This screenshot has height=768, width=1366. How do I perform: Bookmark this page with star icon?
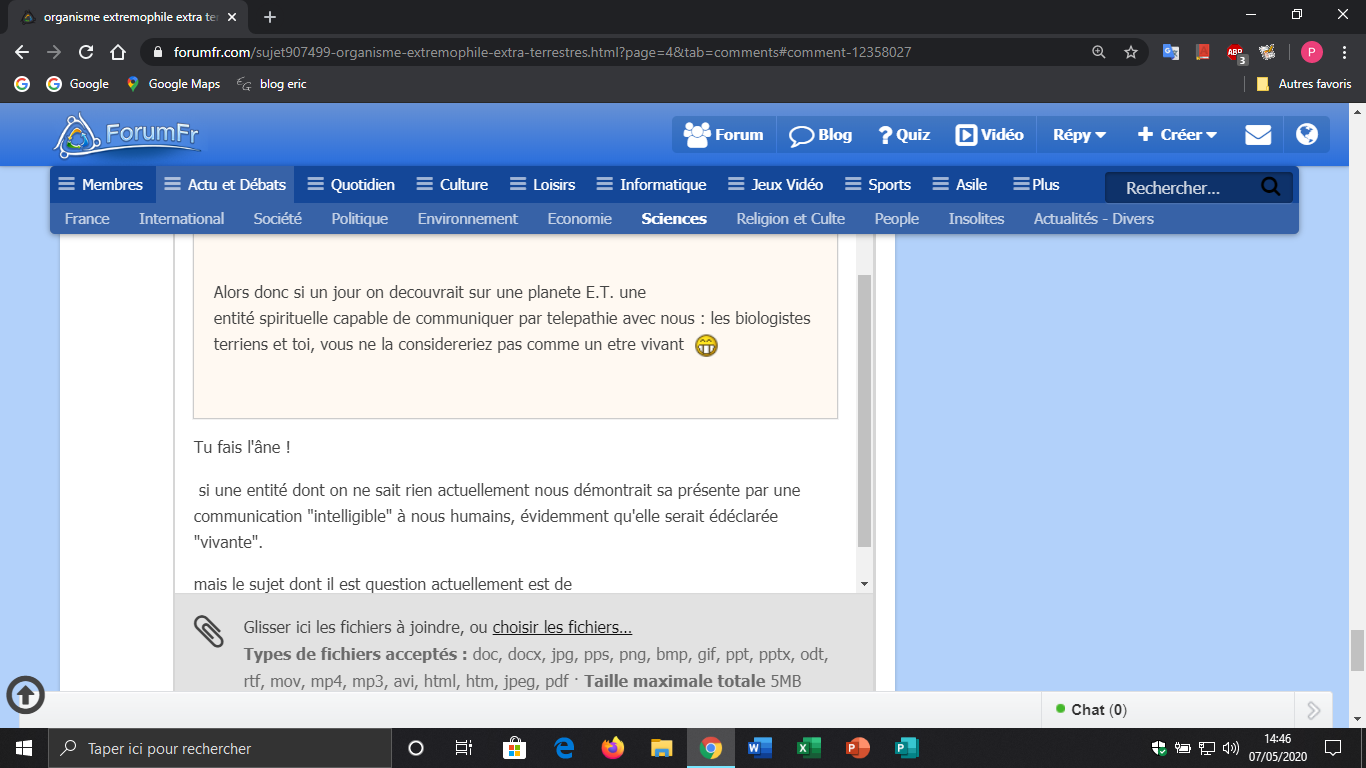1131,52
